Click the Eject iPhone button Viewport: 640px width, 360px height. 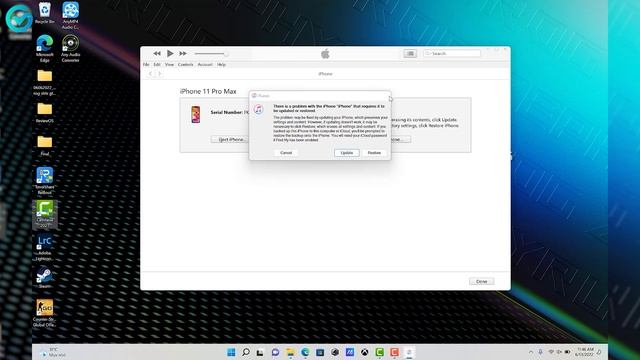[x=231, y=140]
